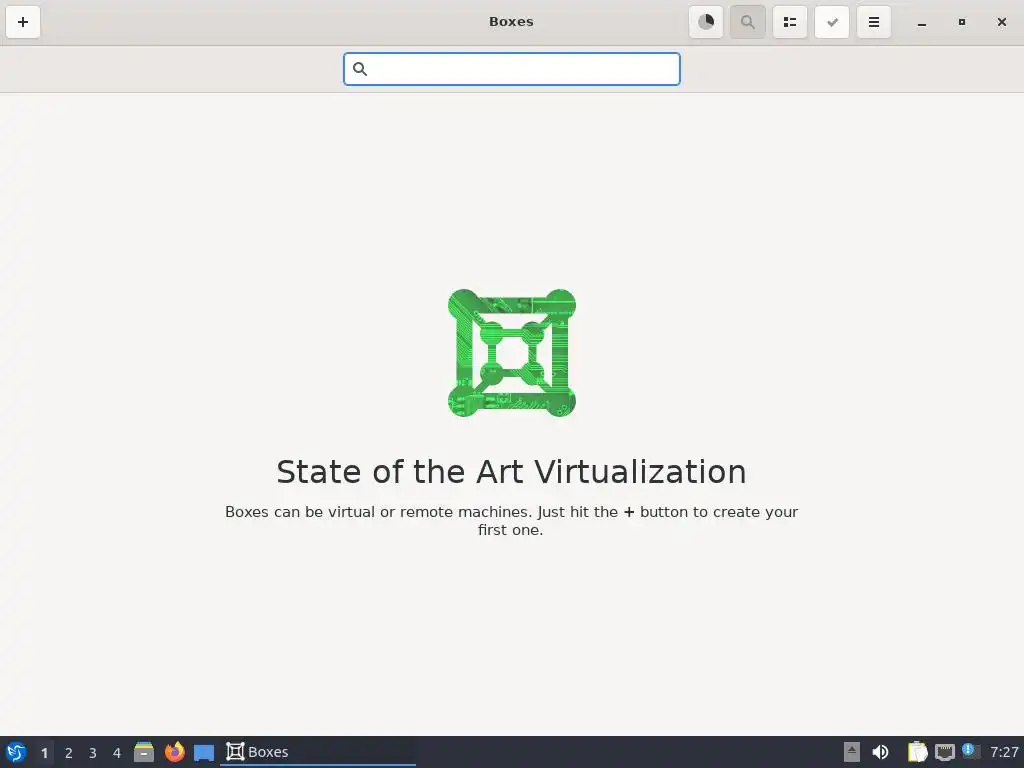Click the clock showing 7:27

(1004, 752)
